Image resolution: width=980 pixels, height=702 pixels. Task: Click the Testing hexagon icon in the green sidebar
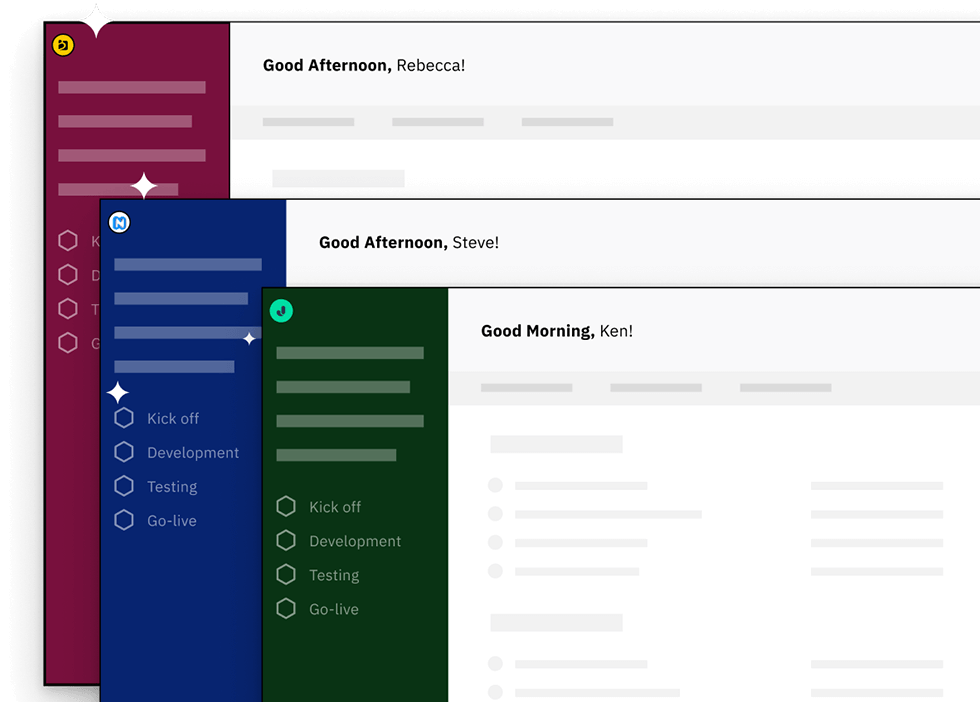pos(286,575)
